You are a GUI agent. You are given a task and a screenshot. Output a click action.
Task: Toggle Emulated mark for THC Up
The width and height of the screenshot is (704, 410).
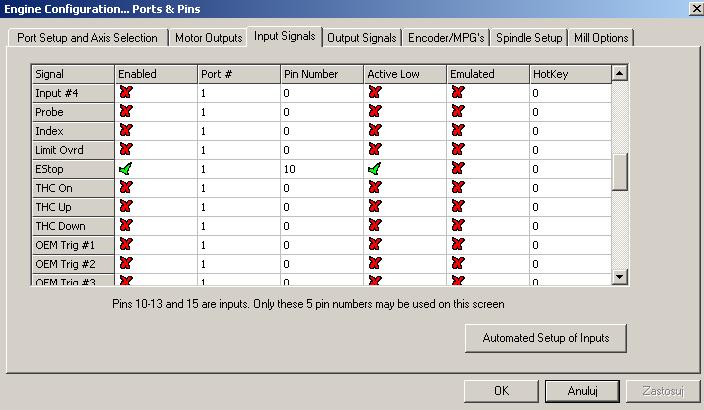[458, 206]
